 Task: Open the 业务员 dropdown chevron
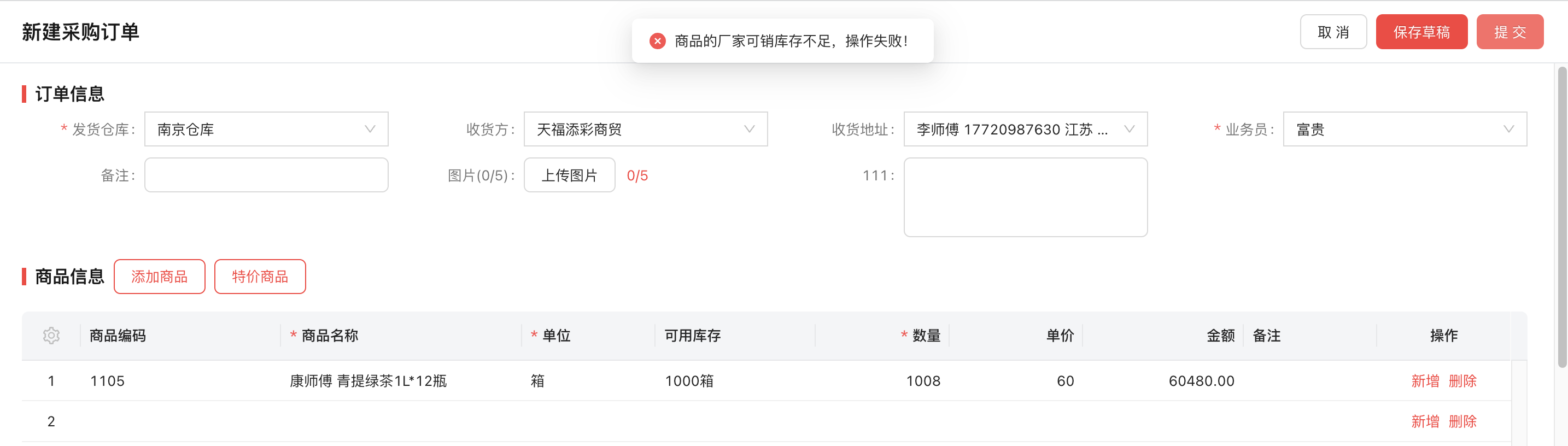click(x=1508, y=129)
